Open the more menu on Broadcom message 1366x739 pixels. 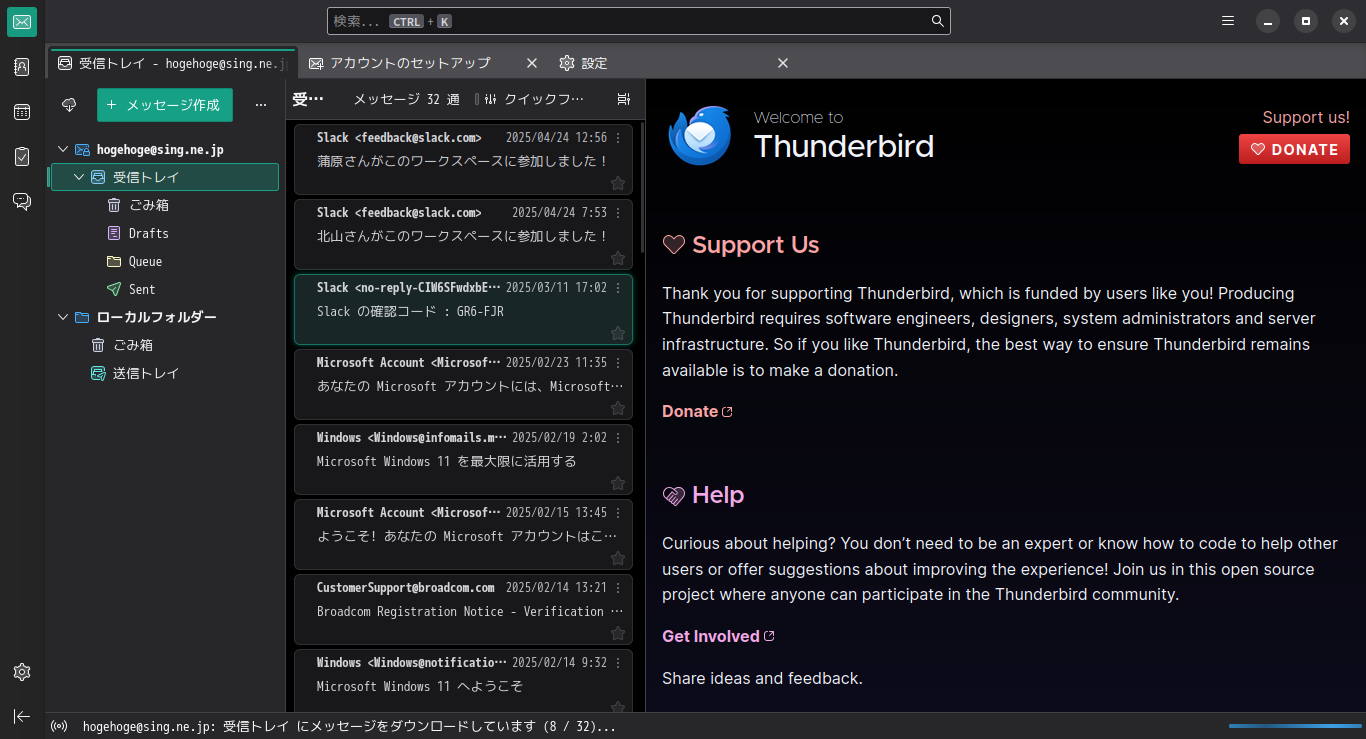618,588
